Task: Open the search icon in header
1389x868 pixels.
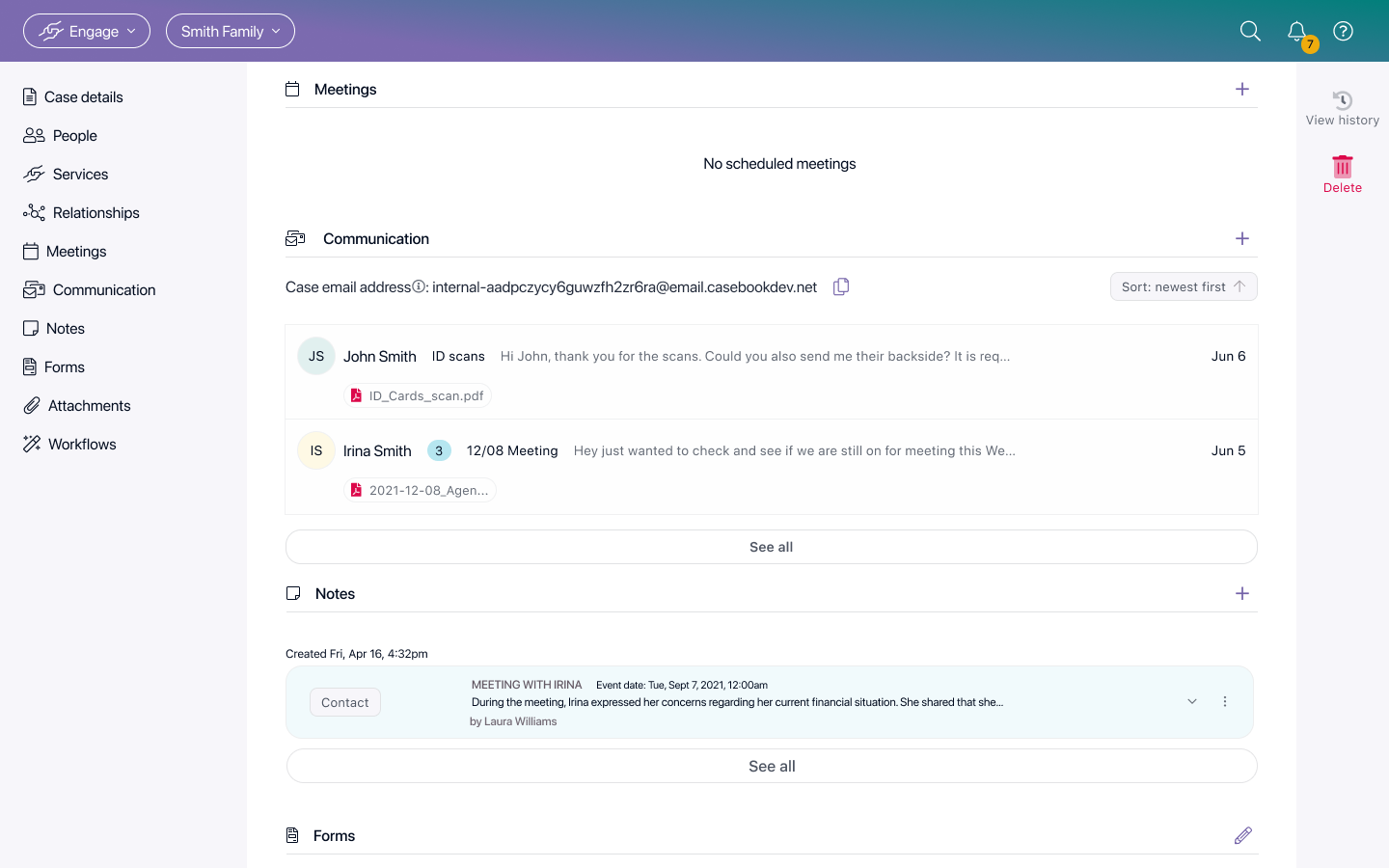Action: (1250, 31)
